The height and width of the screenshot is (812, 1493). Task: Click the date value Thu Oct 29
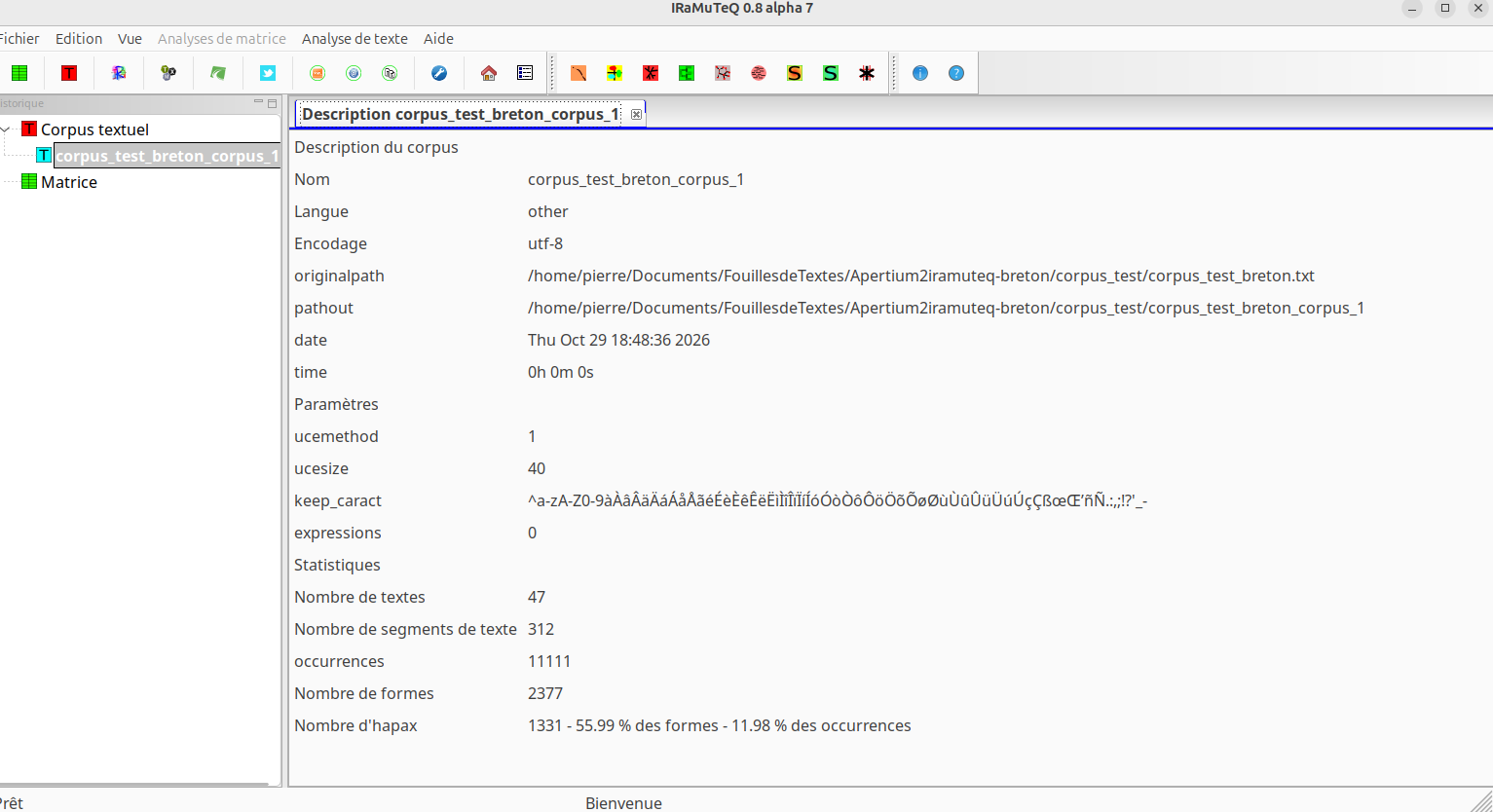[618, 340]
